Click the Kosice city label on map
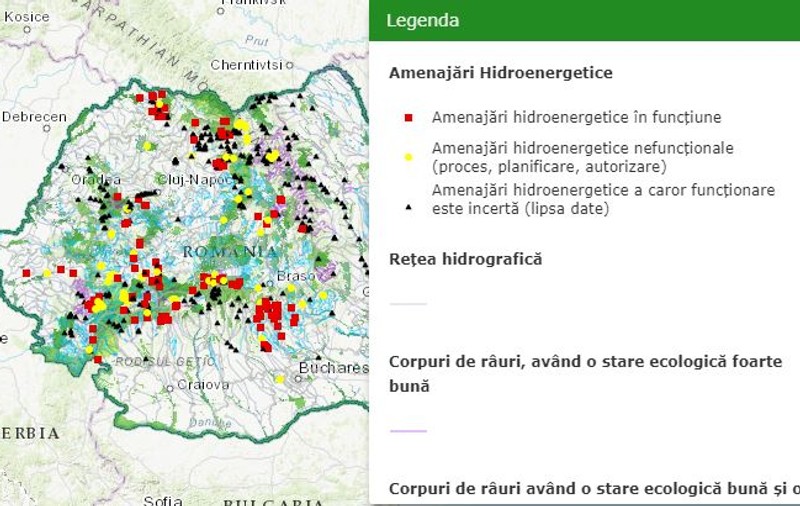Image resolution: width=800 pixels, height=506 pixels. pyautogui.click(x=27, y=16)
